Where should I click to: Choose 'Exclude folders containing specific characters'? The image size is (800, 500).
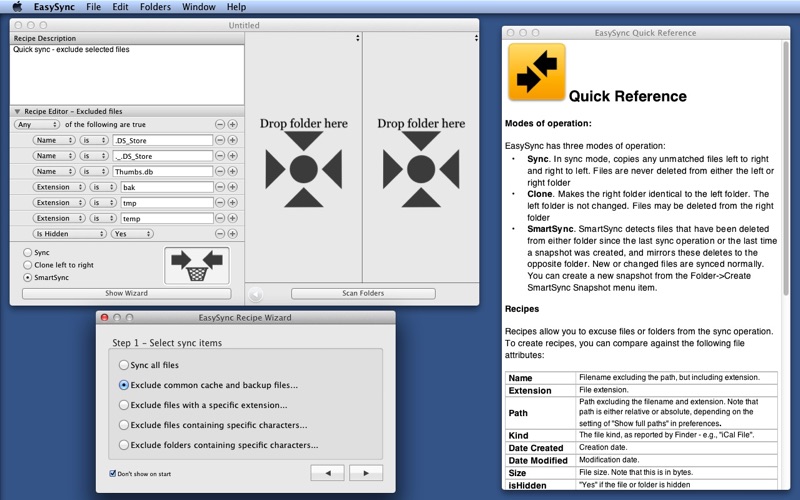coord(123,445)
